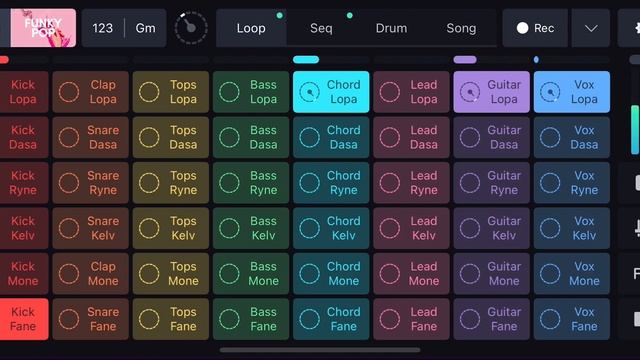
Task: Tap the Snare Kelv circle icon
Action: [69, 228]
